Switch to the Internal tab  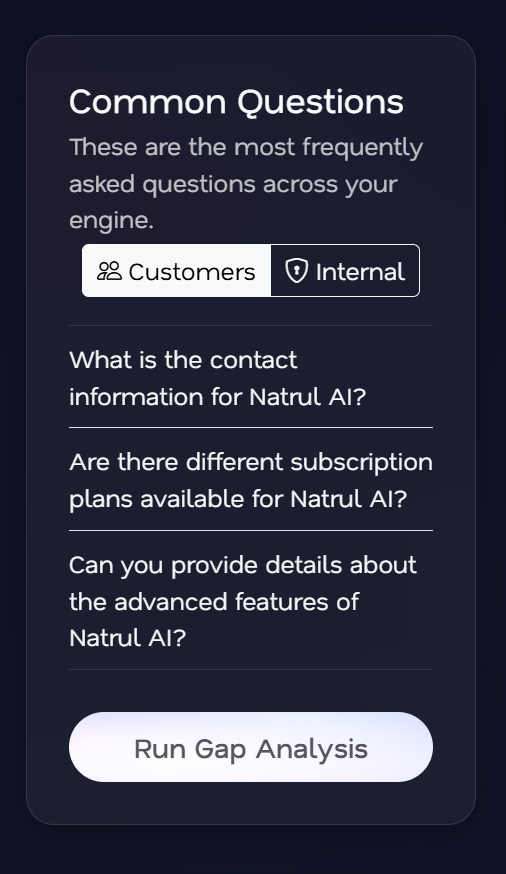(345, 271)
